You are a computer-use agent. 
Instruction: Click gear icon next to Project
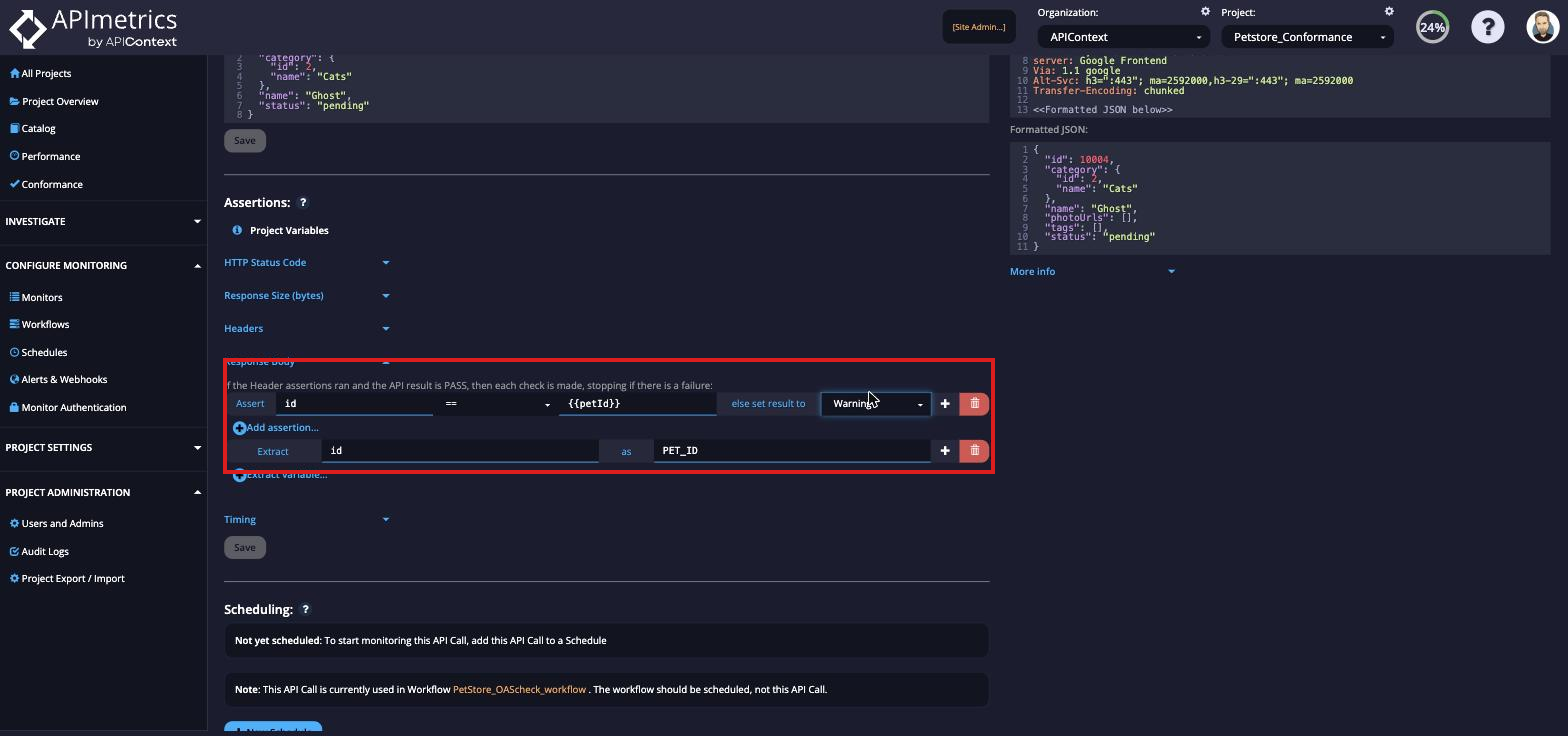click(1389, 12)
